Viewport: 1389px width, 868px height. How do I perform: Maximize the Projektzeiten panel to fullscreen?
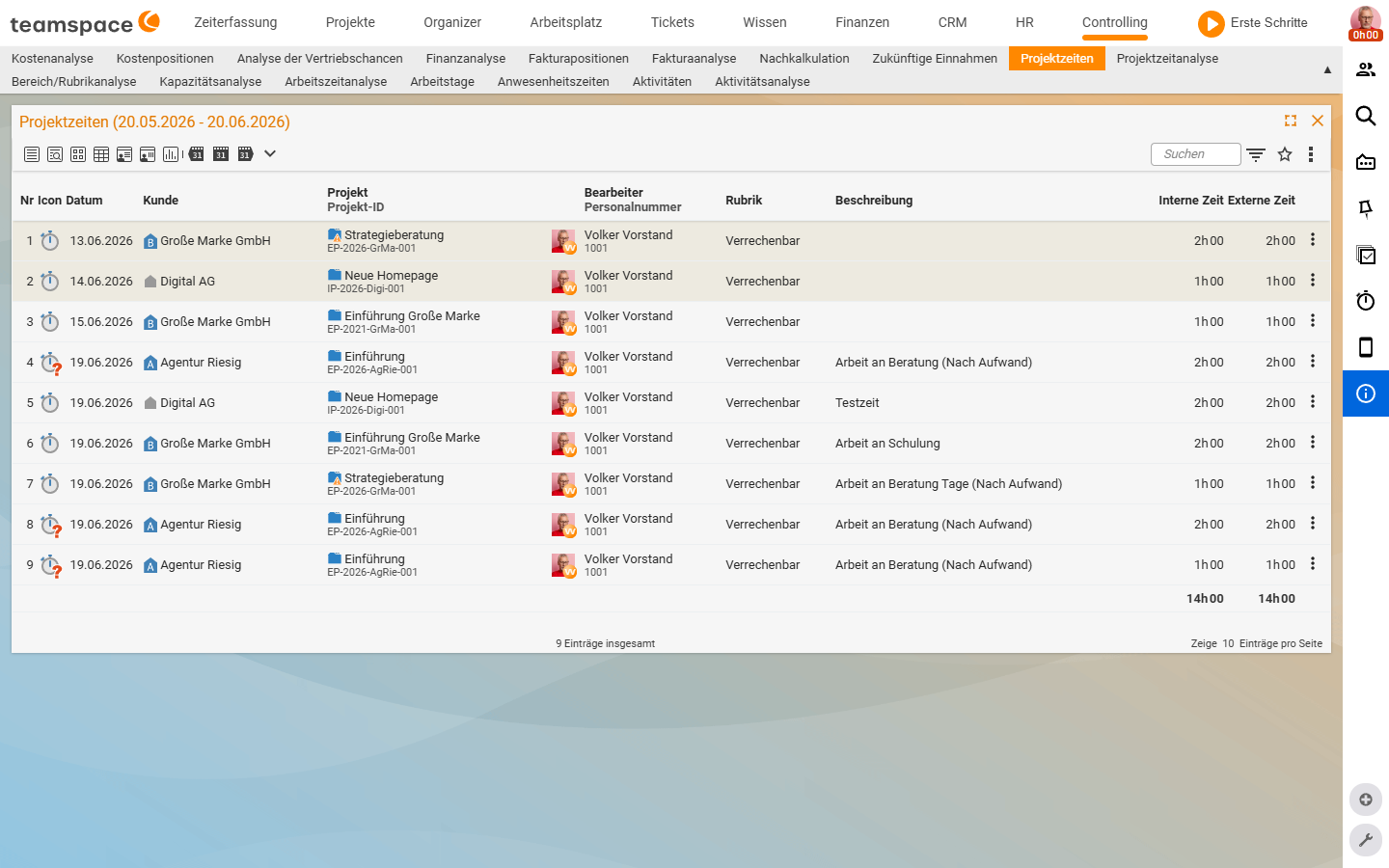(x=1291, y=121)
